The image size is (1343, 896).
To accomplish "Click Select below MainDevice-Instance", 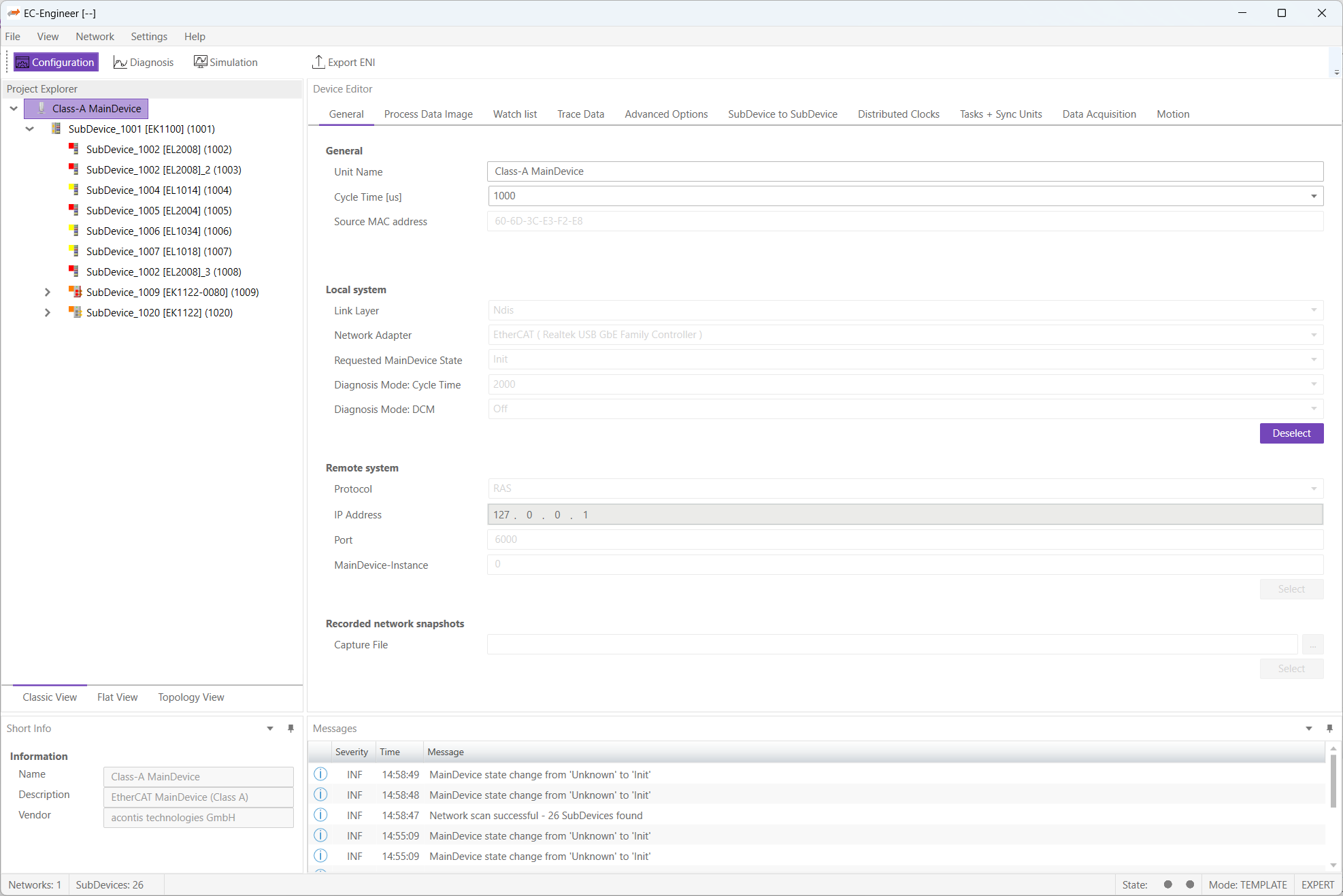I will coord(1291,588).
